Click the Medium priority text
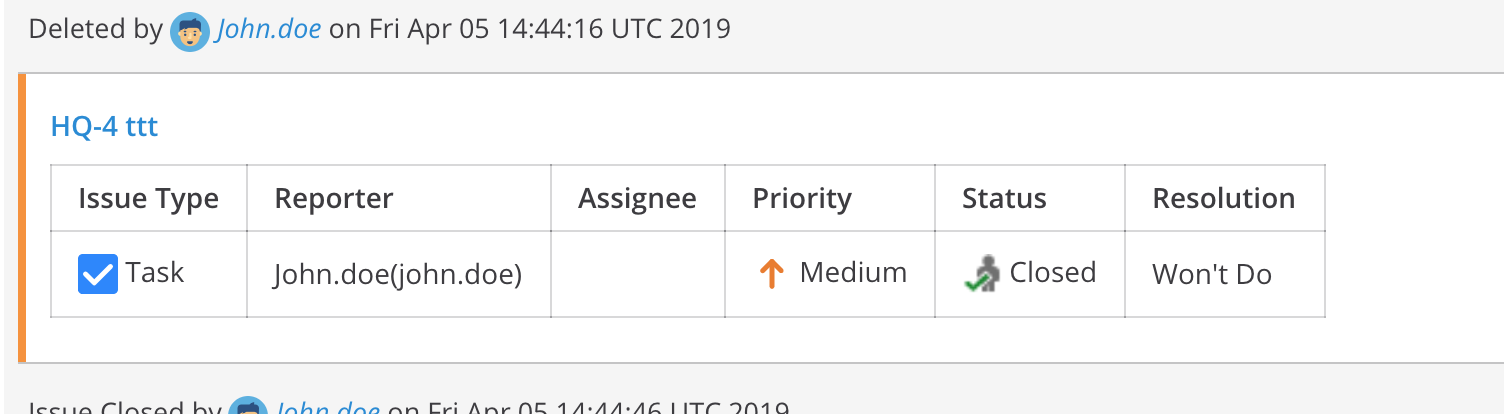This screenshot has width=1504, height=414. [853, 272]
